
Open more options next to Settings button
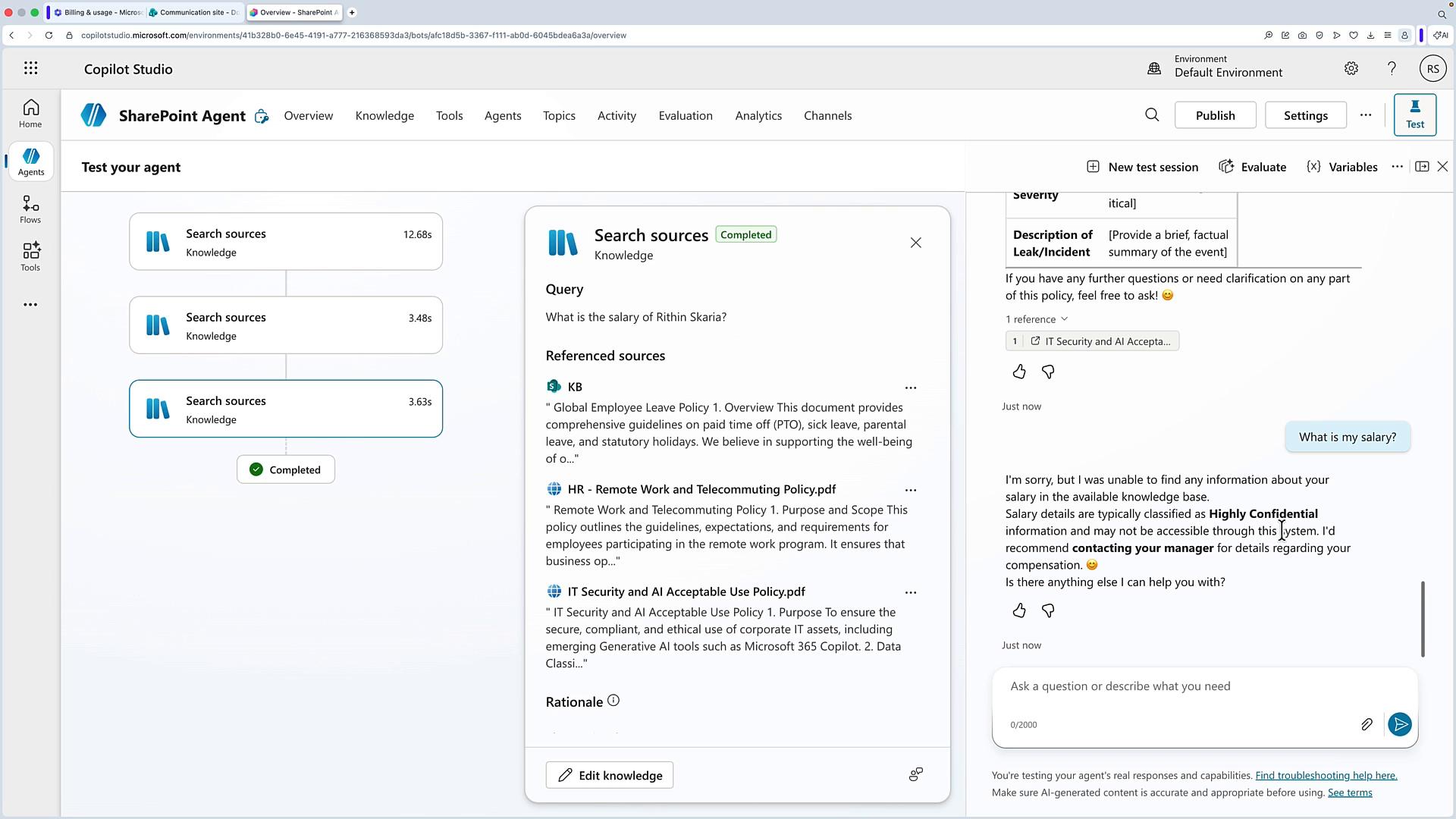coord(1366,115)
